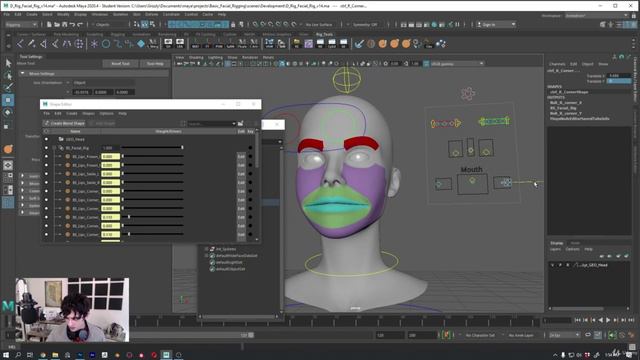640x360 pixels.
Task: Open the Skeleton menu
Action: click(x=120, y=14)
